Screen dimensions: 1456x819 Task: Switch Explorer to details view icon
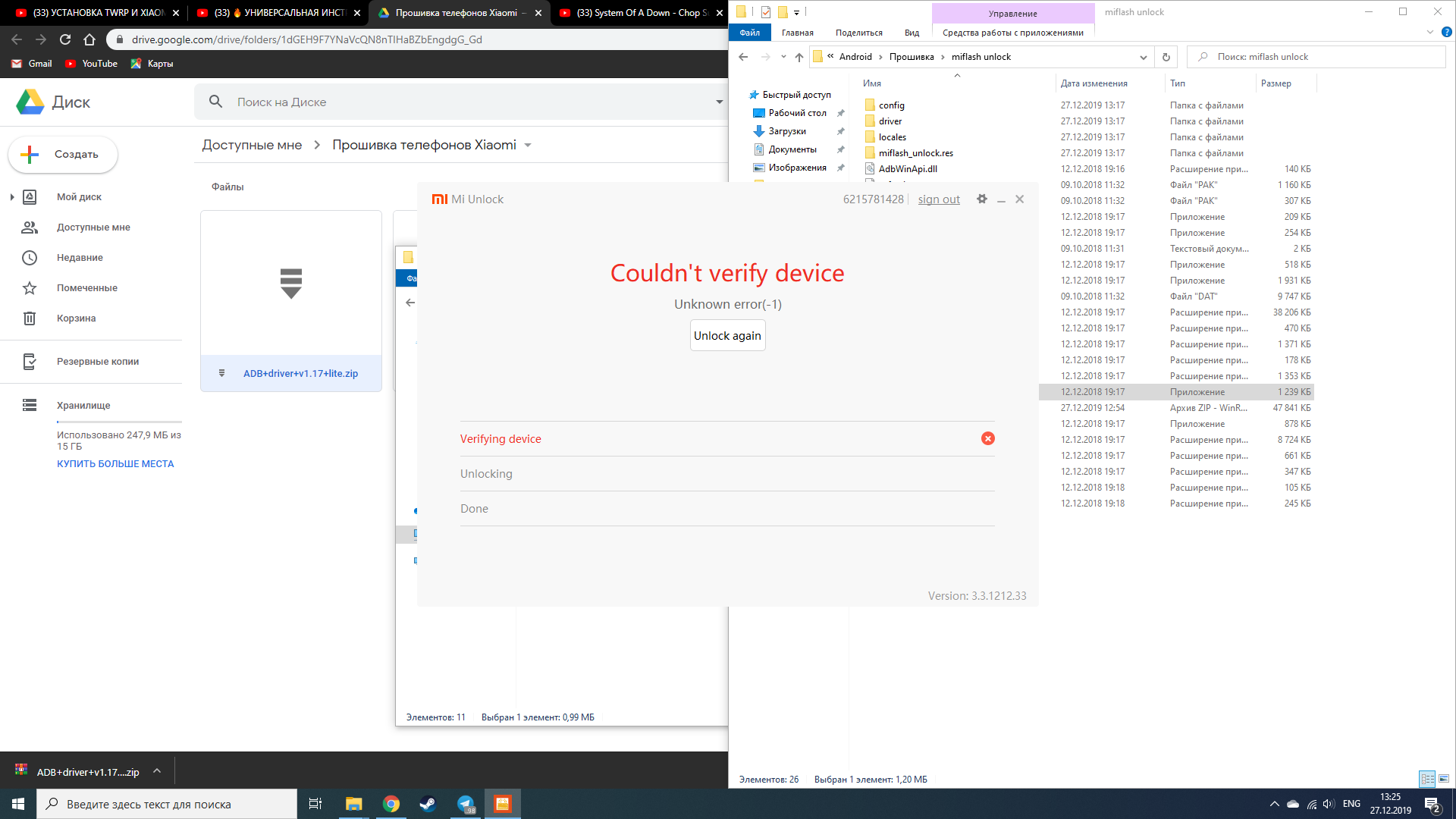(x=1427, y=779)
